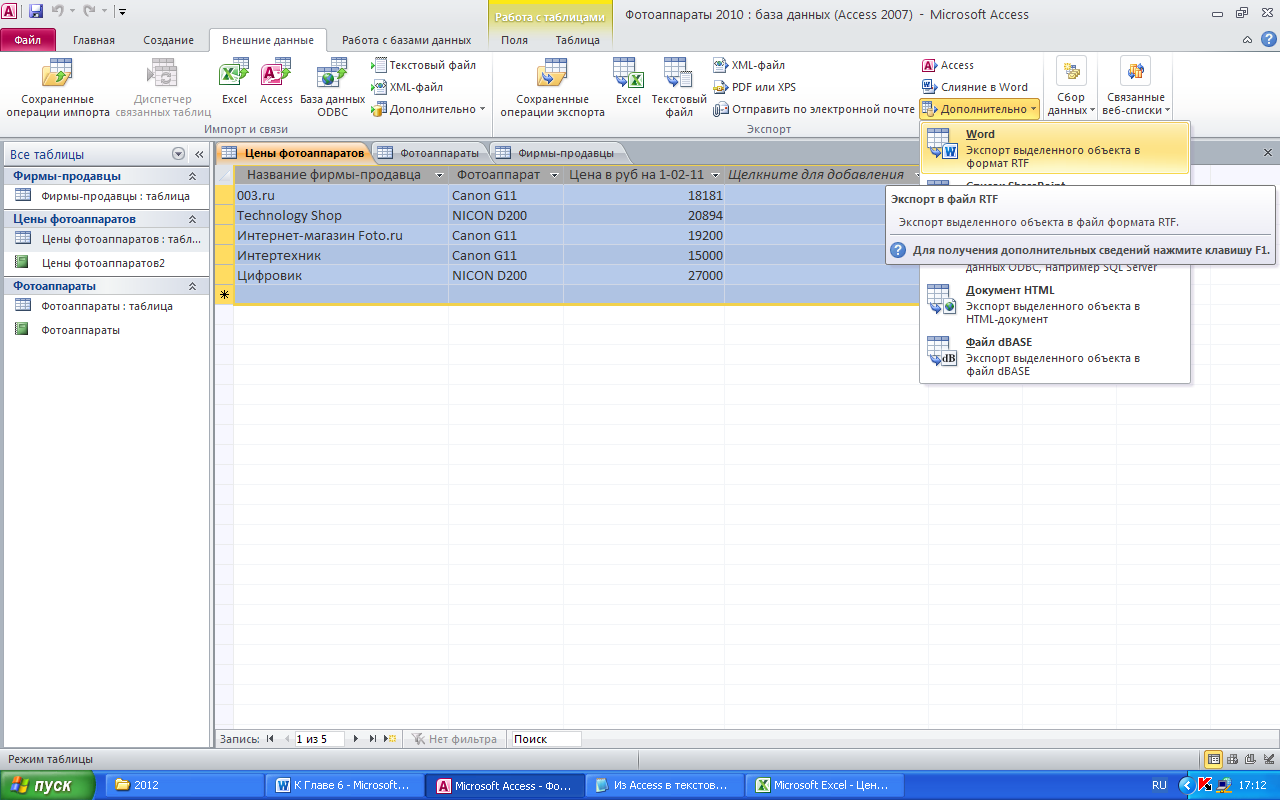Open Фотоаппараты : таблица item
The image size is (1280, 800).
[106, 306]
